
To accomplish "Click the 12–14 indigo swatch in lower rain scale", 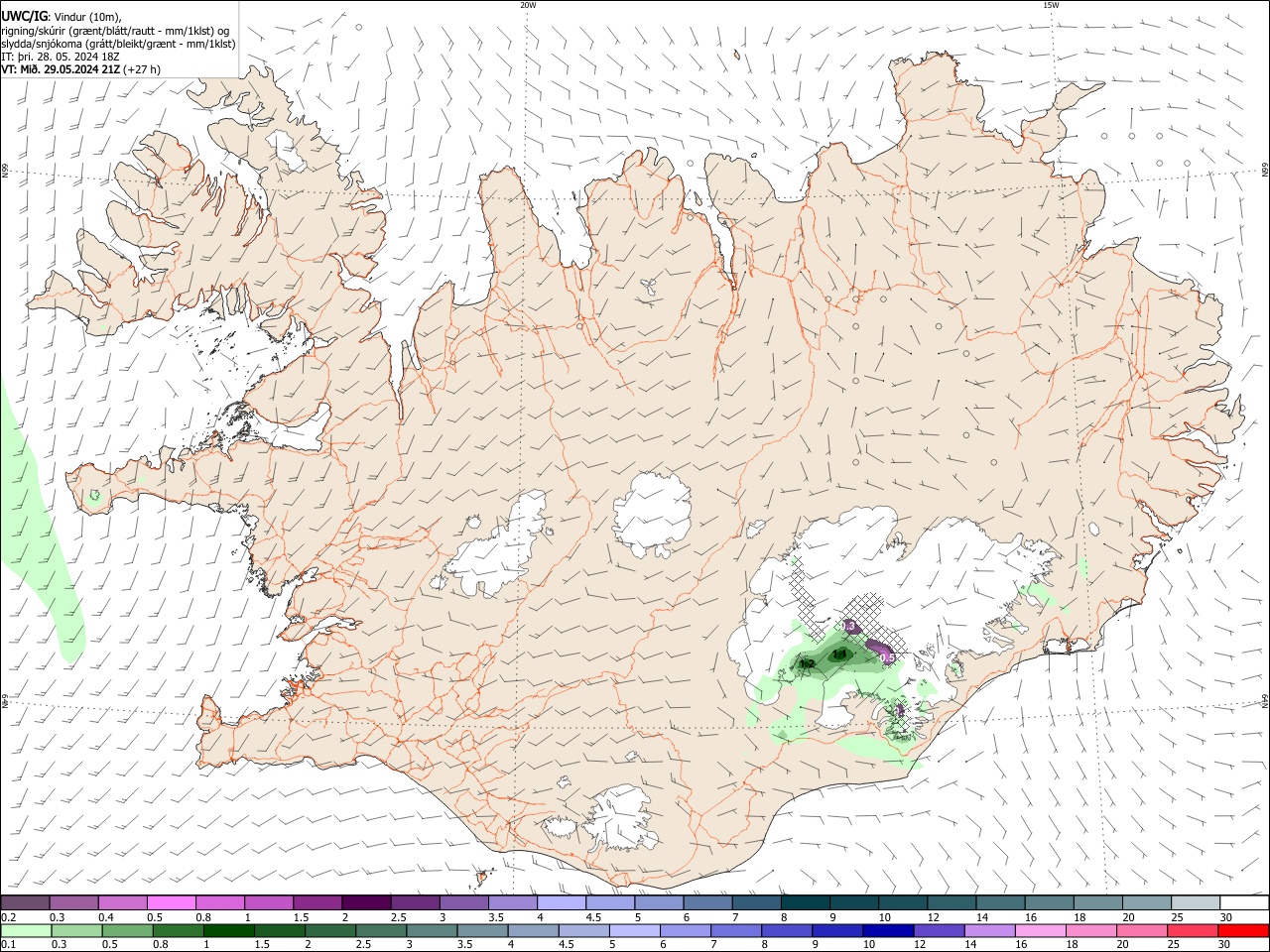I will pyautogui.click(x=939, y=931).
